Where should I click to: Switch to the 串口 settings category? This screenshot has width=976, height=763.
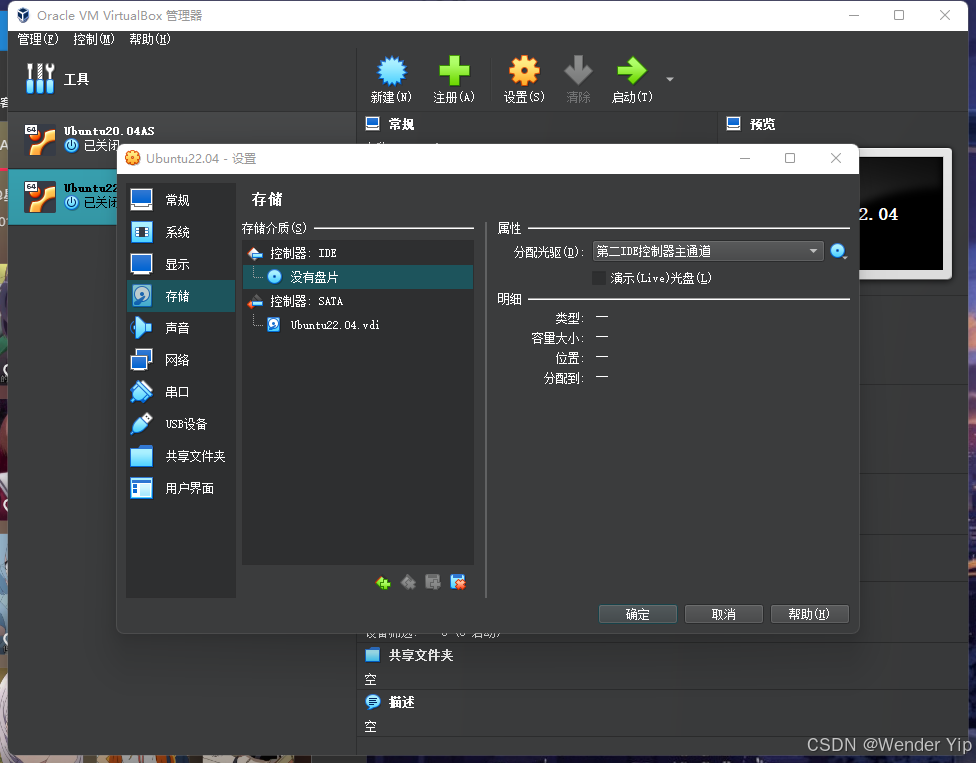point(181,392)
